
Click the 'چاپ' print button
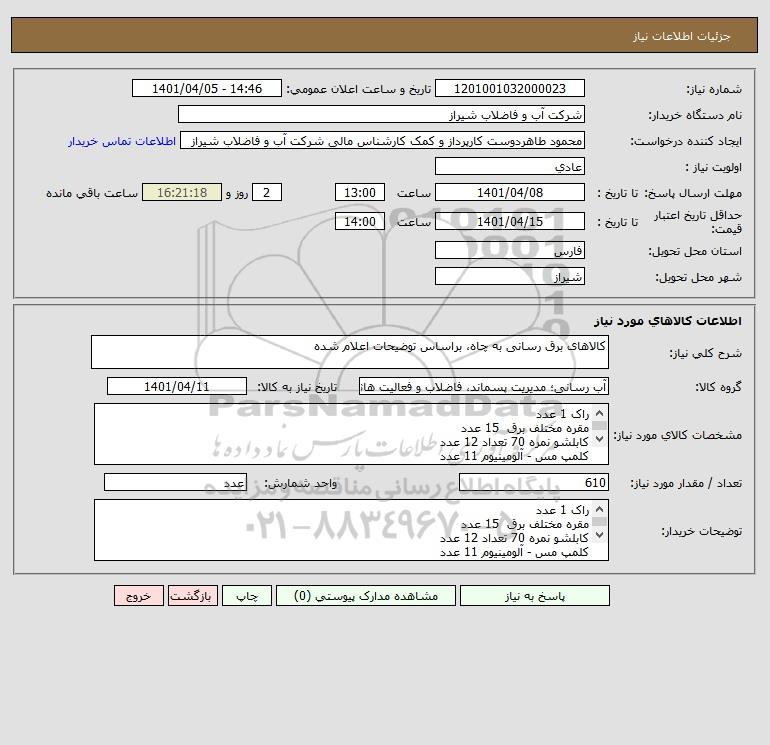tap(247, 596)
